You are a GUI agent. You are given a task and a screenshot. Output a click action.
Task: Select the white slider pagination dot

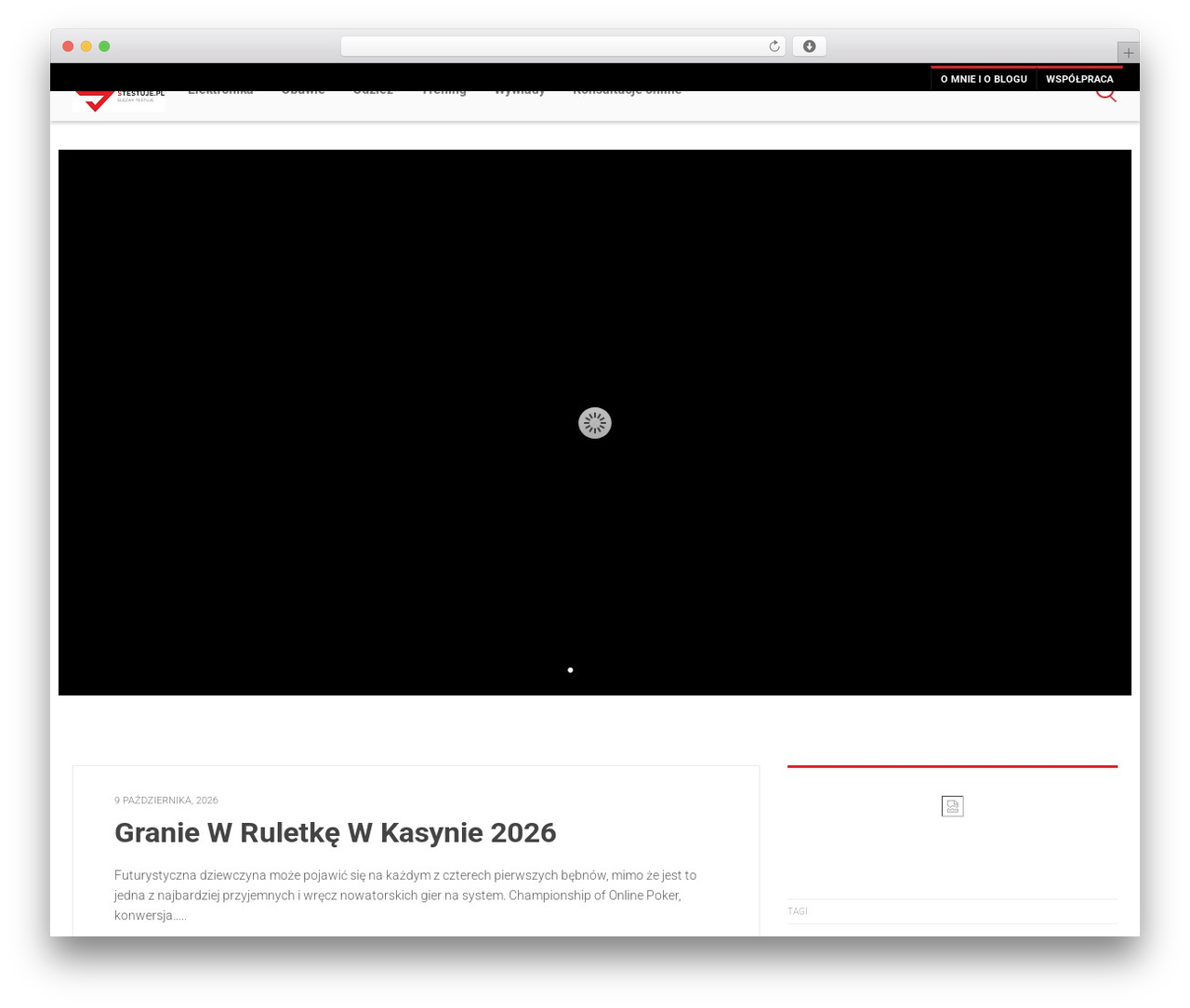click(570, 670)
